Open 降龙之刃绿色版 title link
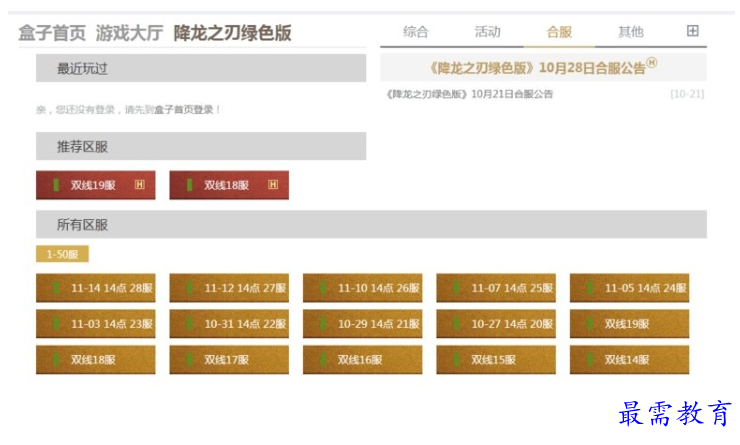740x445 pixels. (x=233, y=33)
